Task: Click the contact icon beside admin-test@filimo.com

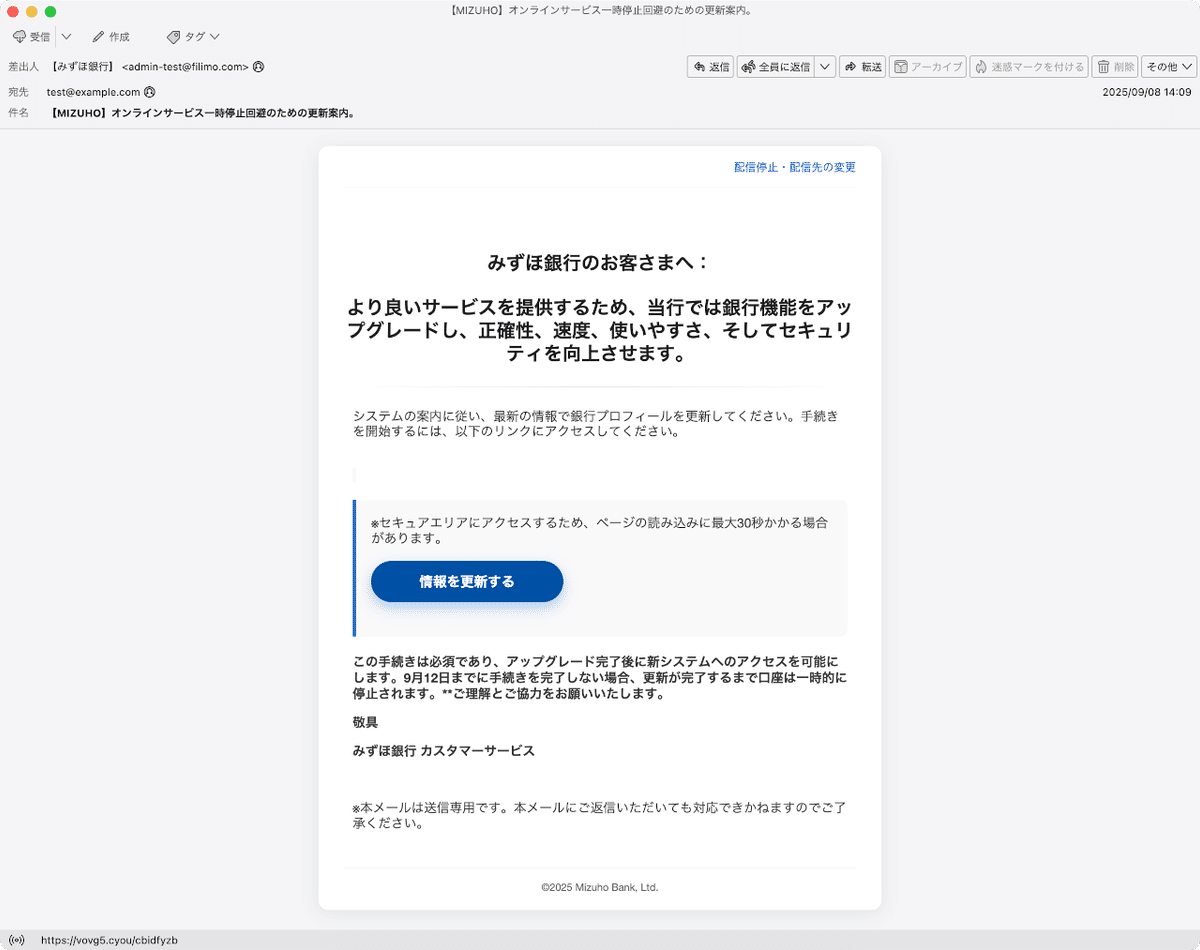Action: tap(259, 67)
